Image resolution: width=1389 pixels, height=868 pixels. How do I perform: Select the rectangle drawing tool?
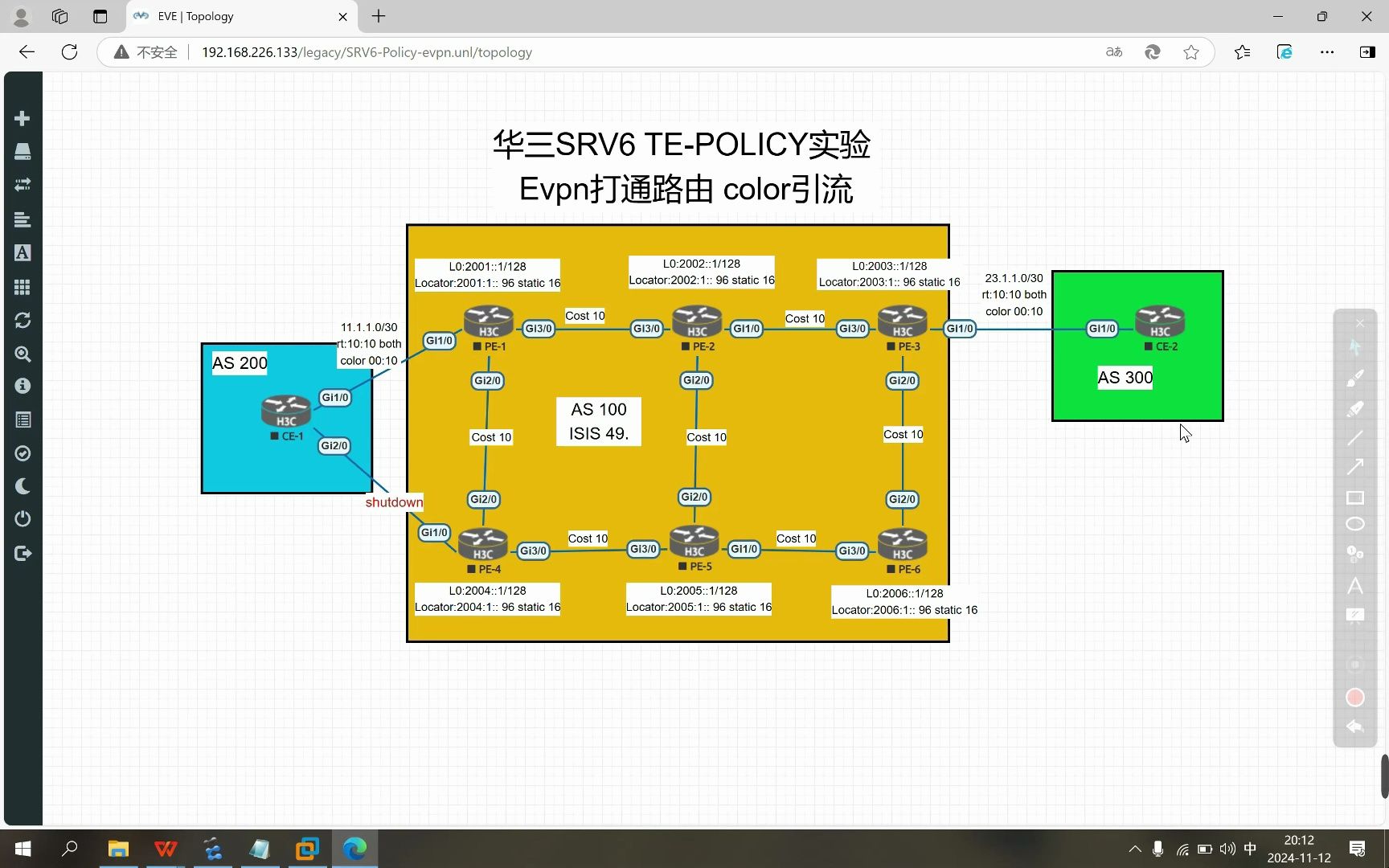pos(1356,497)
